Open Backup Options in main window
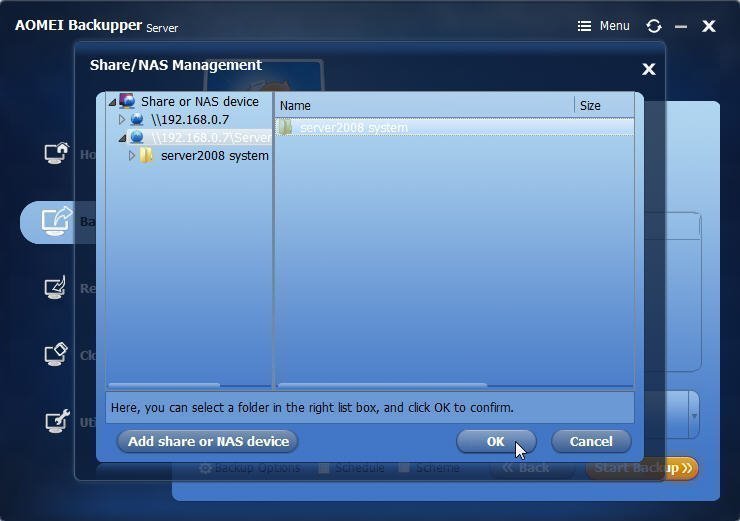The height and width of the screenshot is (521, 740). [249, 468]
